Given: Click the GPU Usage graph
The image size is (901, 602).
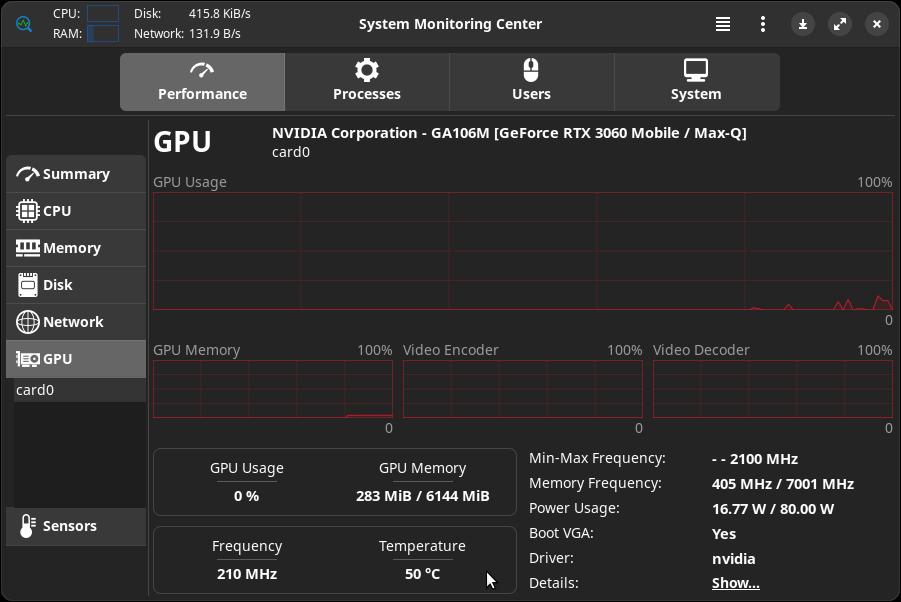Looking at the screenshot, I should pos(522,251).
